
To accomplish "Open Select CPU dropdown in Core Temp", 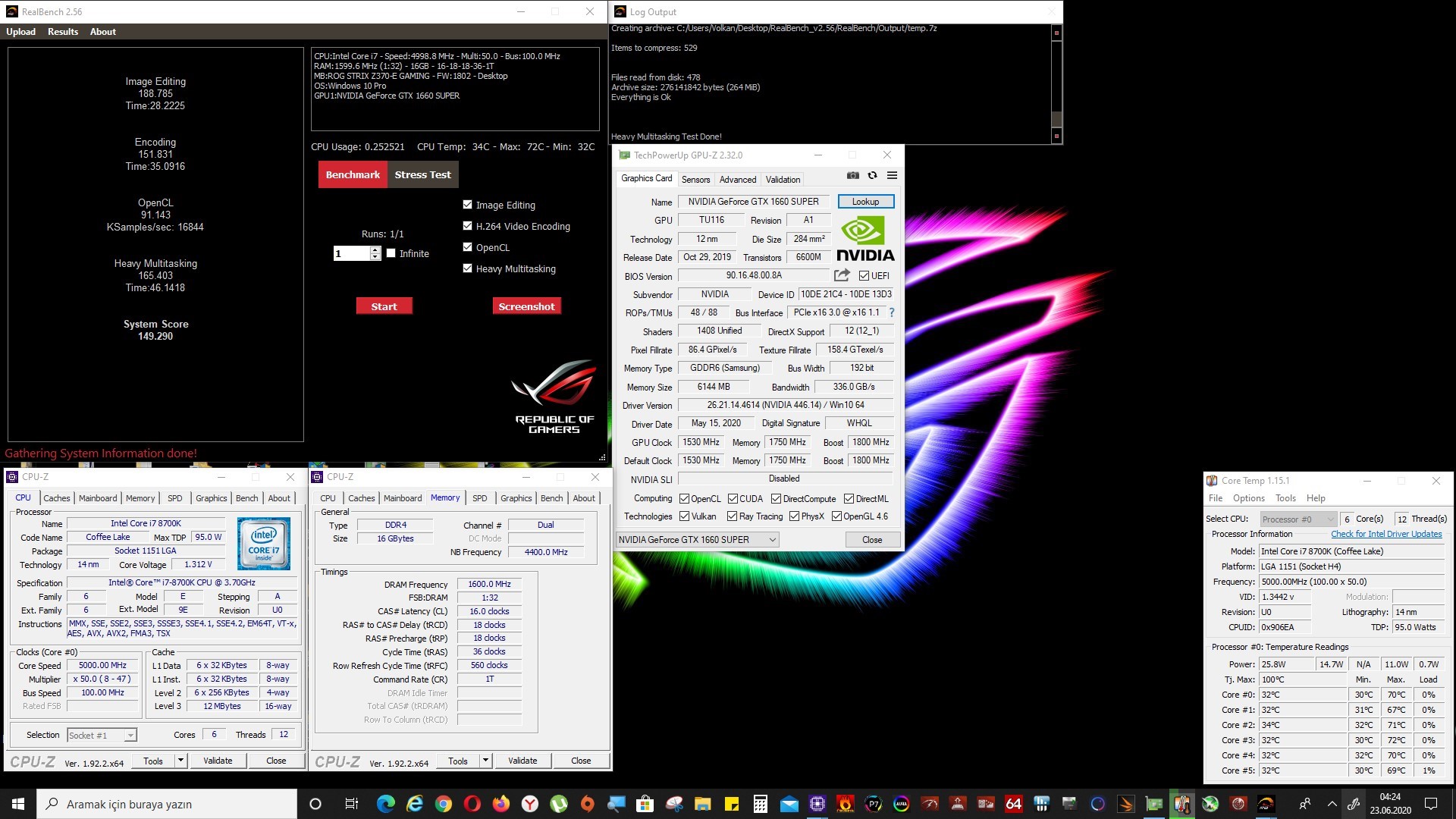I will click(1298, 519).
